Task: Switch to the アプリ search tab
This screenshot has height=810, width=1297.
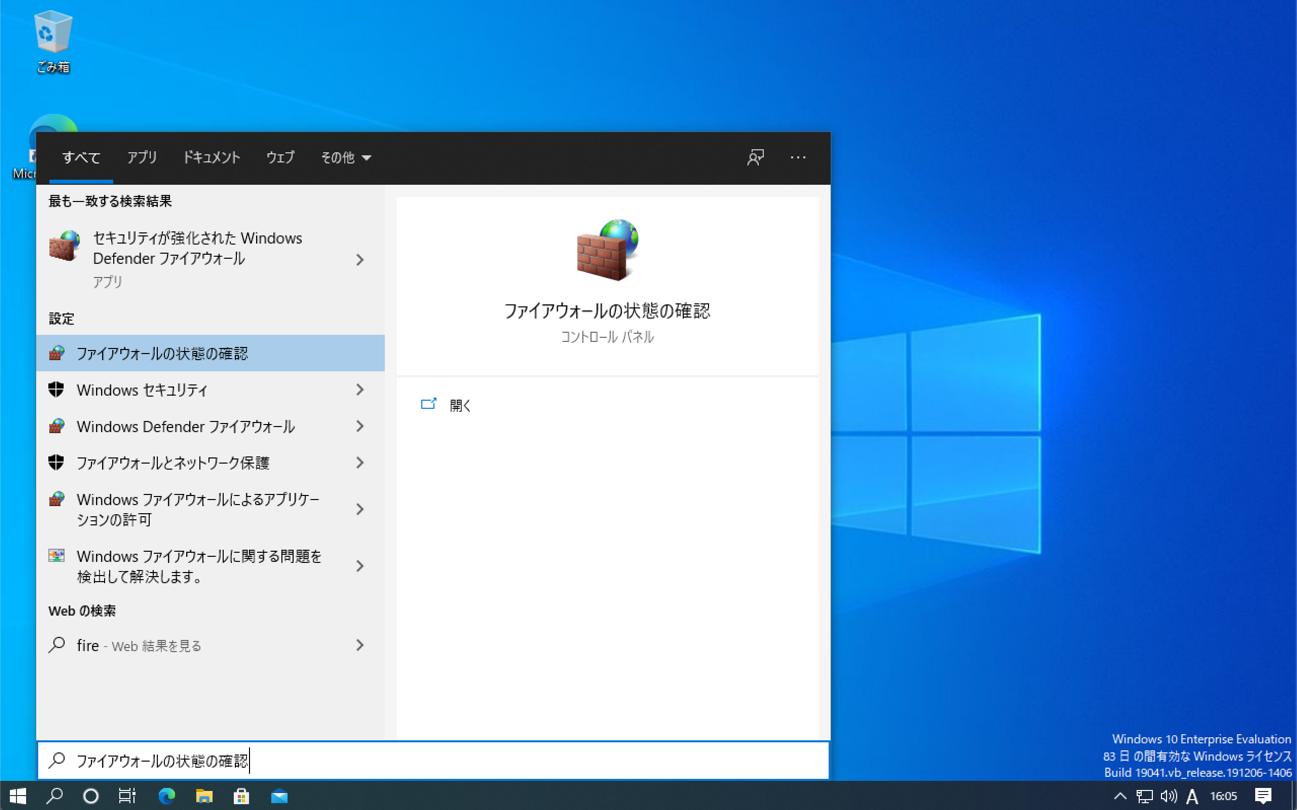Action: tap(142, 158)
